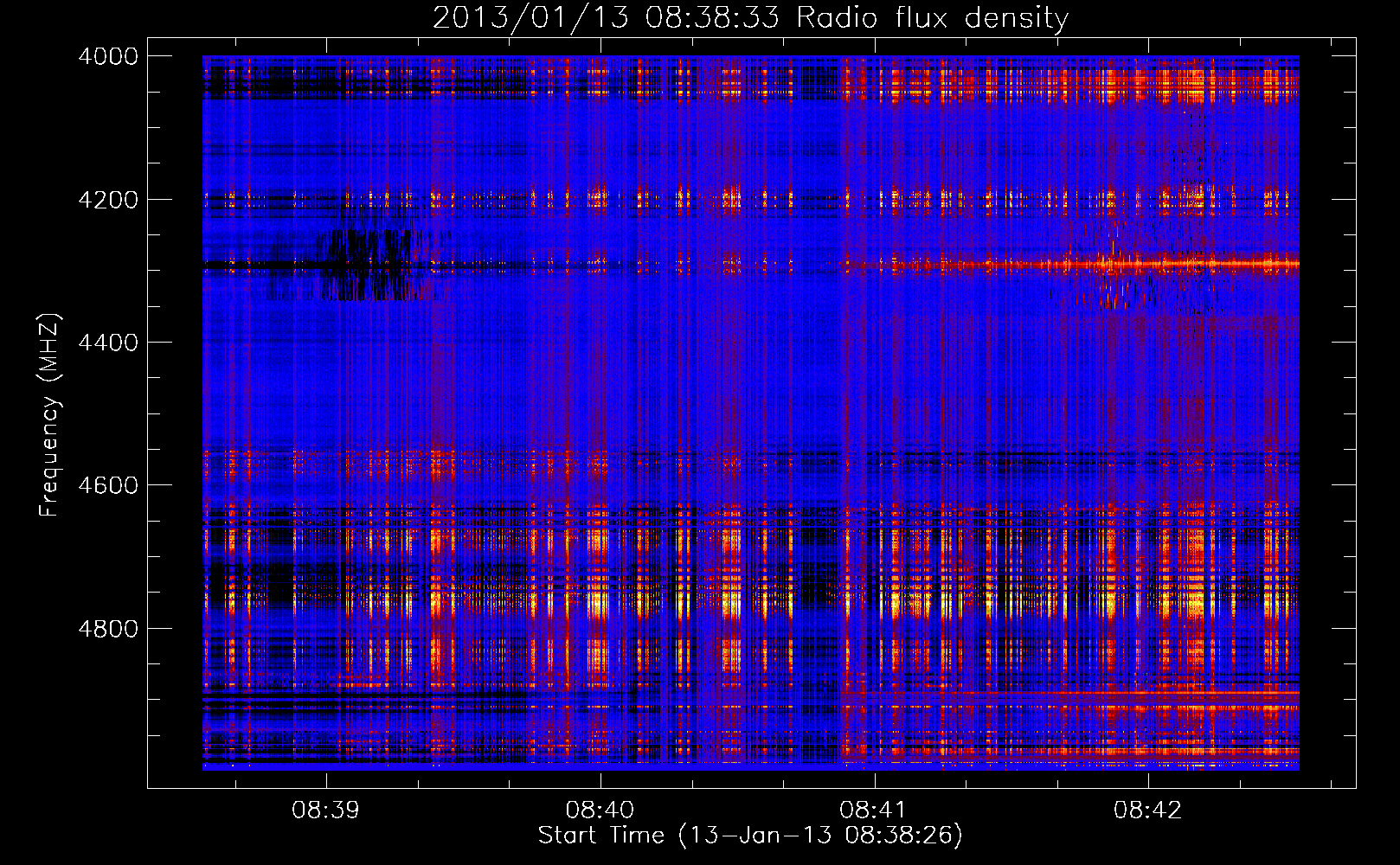Click the 'Frequency (MHZ)' axis label

[50, 415]
